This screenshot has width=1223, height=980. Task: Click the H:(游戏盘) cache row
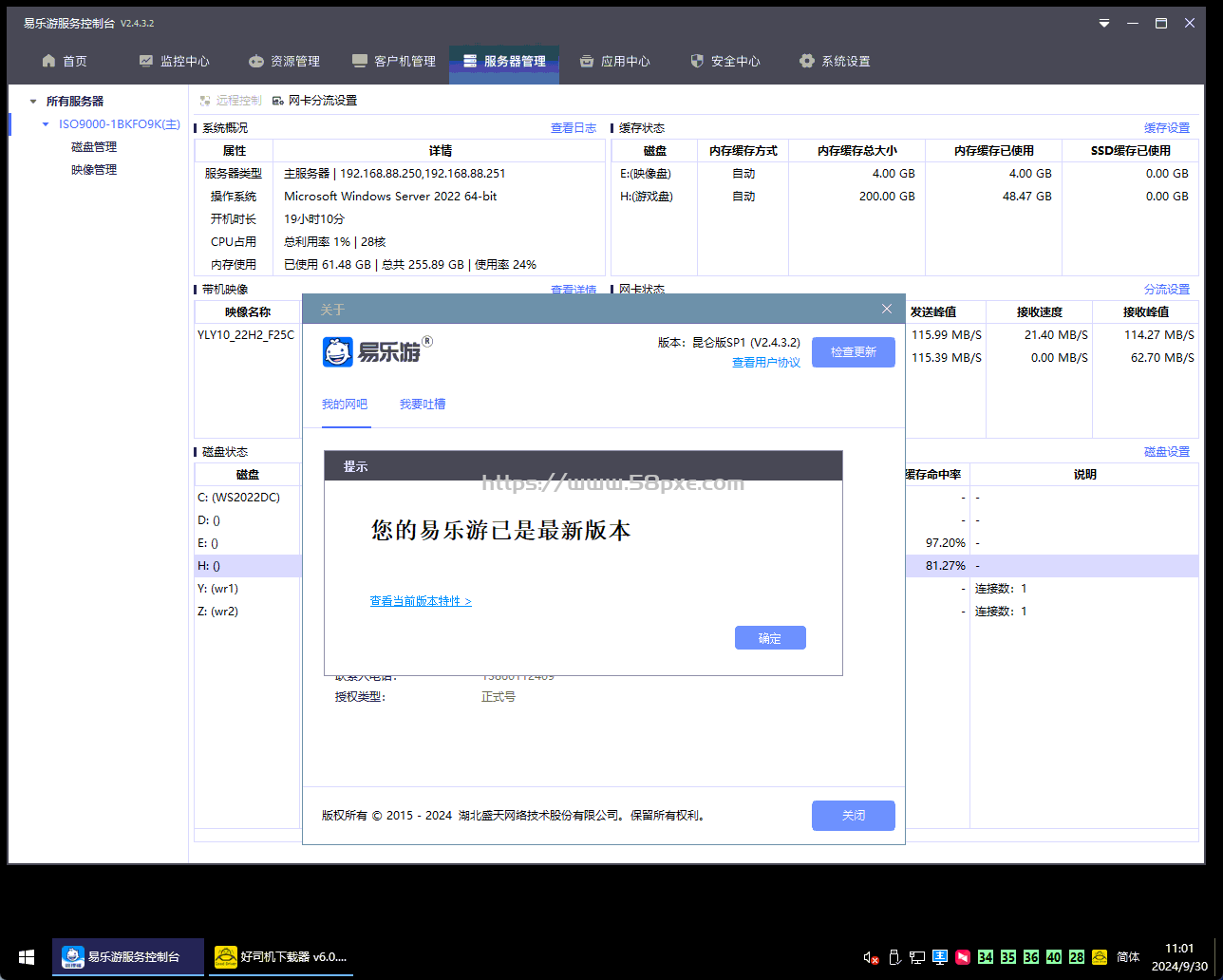click(905, 197)
